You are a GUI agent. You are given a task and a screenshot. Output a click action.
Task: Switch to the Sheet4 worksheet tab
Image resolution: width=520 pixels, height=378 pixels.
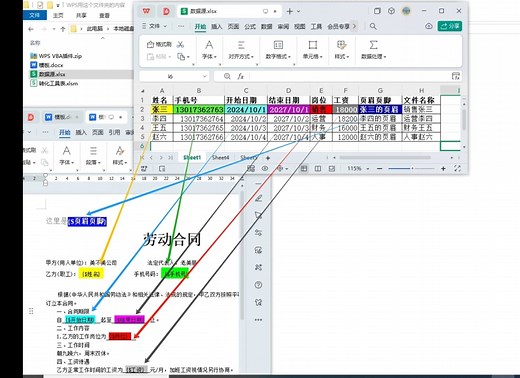click(x=220, y=158)
